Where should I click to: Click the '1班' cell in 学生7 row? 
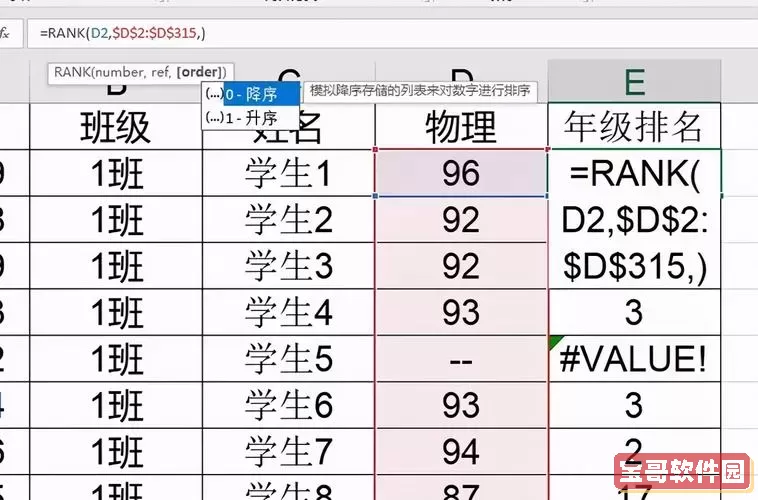[116, 451]
